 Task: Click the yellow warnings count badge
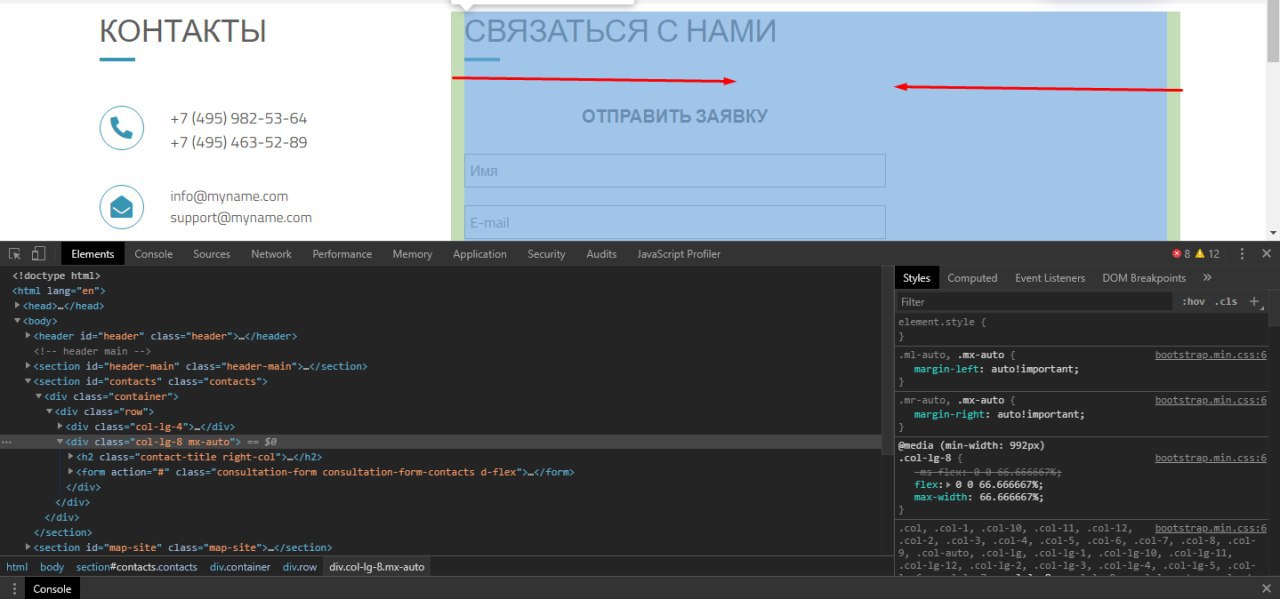(x=1208, y=254)
